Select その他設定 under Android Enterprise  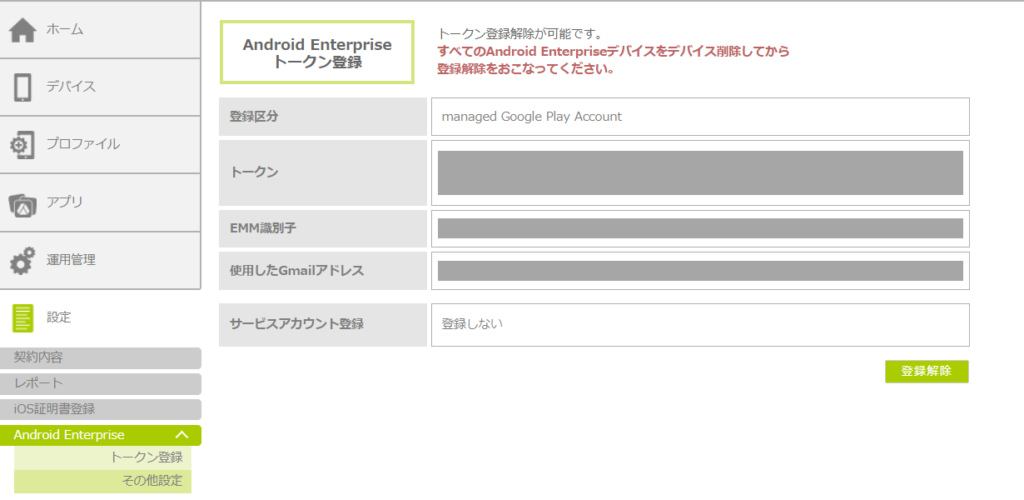152,481
